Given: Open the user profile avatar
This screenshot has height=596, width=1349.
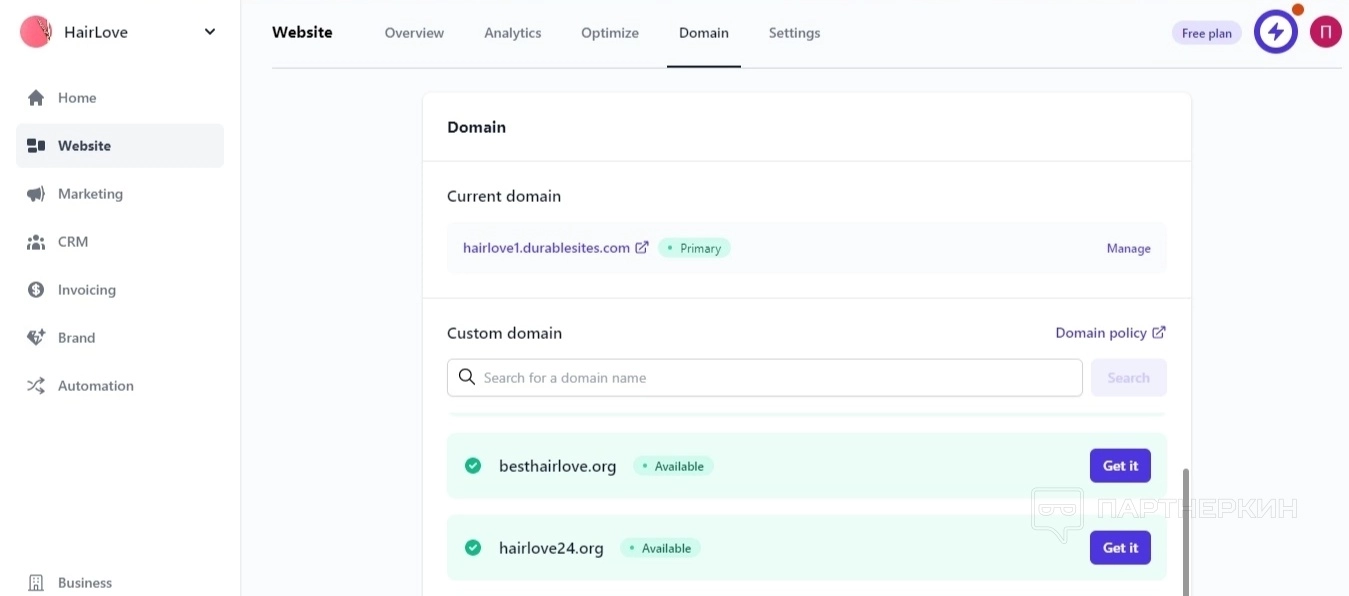Looking at the screenshot, I should tap(1325, 32).
